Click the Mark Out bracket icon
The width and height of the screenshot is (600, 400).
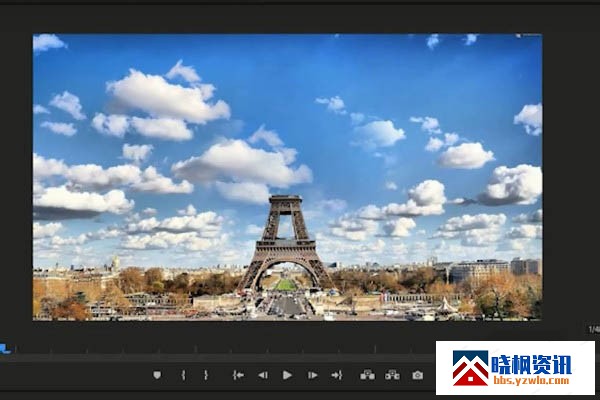point(206,375)
